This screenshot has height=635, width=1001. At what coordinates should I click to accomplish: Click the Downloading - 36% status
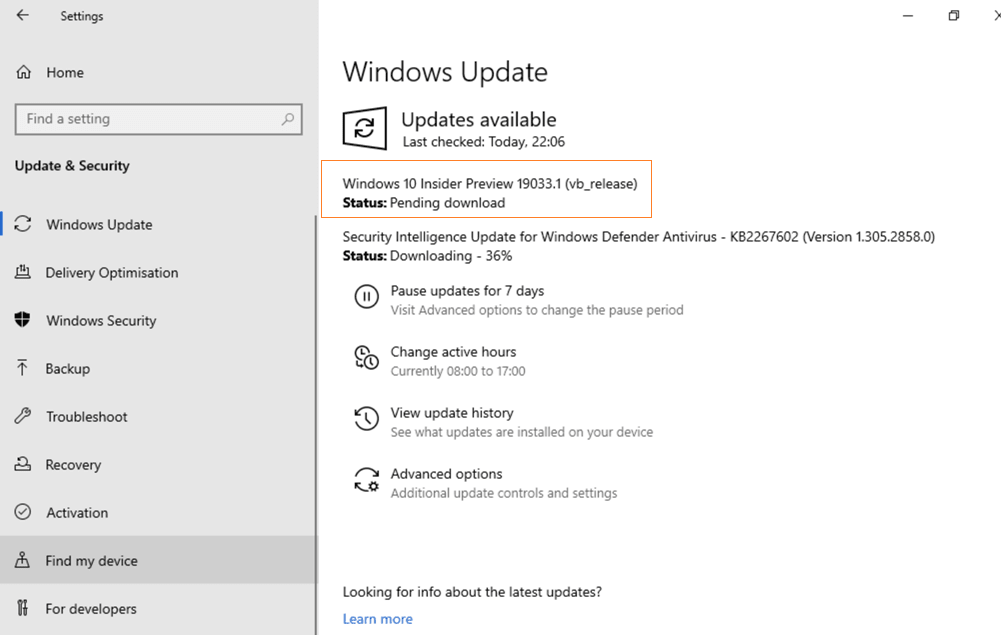451,256
